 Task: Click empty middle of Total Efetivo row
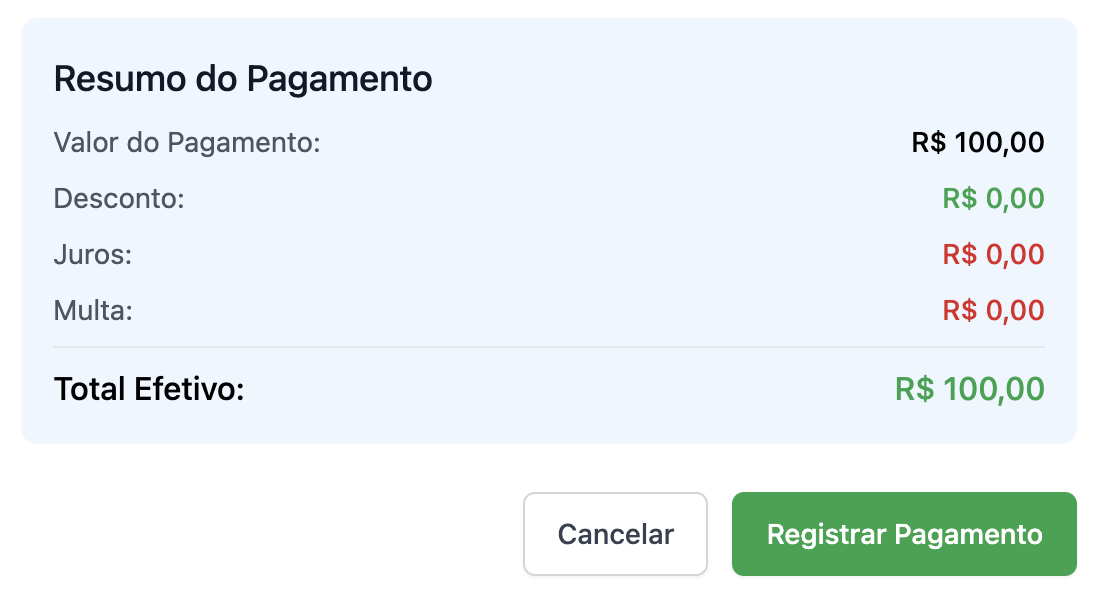[570, 389]
